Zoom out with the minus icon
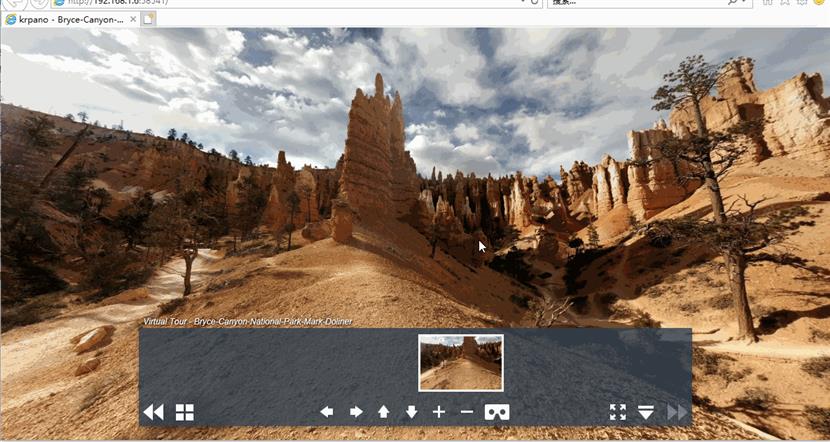The width and height of the screenshot is (830, 442). click(x=466, y=412)
